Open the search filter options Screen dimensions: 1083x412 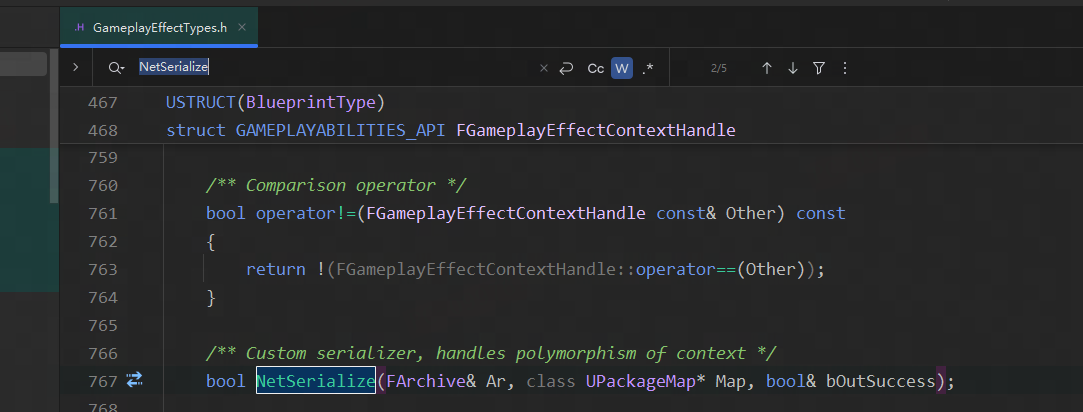(x=819, y=68)
